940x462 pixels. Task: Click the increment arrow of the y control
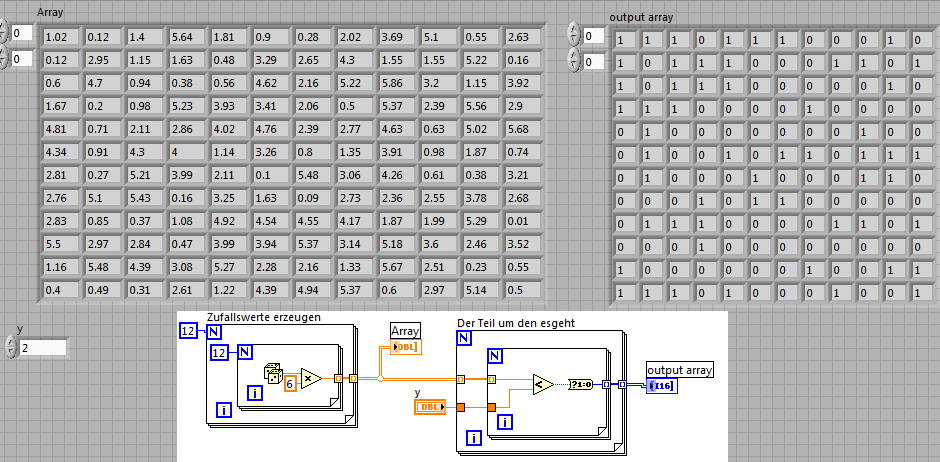coord(10,343)
